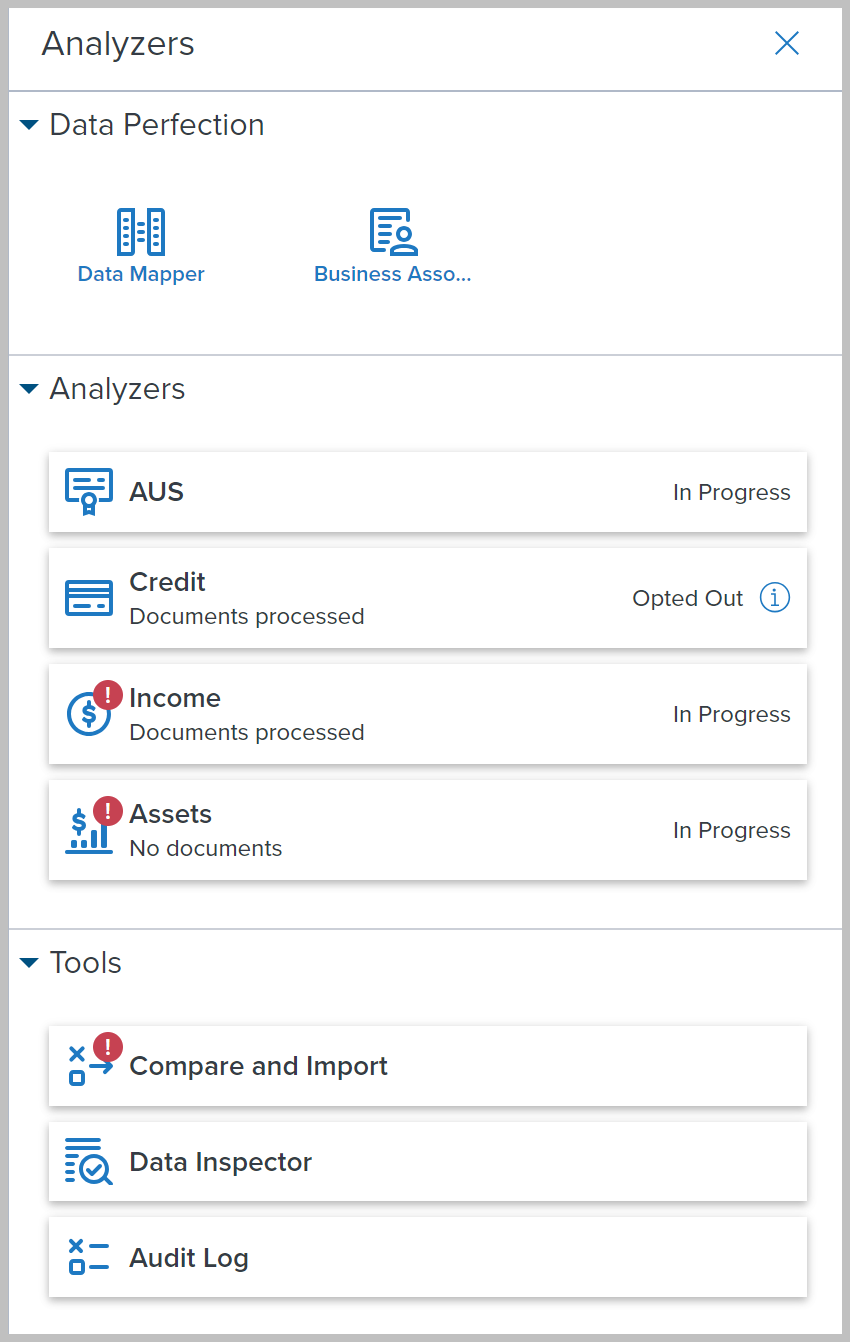Collapse the Tools section
The image size is (850, 1342).
pyautogui.click(x=29, y=963)
